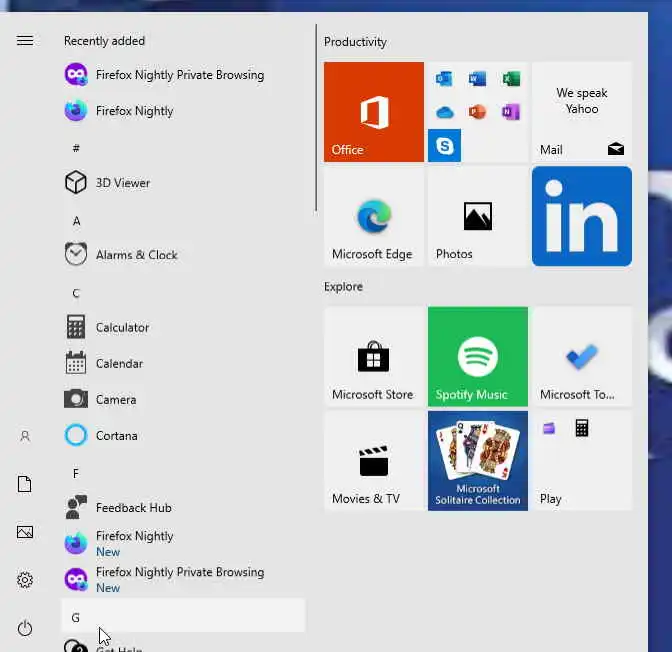This screenshot has height=652, width=672.
Task: Launch Firefox Nightly marked New under F
Action: 183,544
